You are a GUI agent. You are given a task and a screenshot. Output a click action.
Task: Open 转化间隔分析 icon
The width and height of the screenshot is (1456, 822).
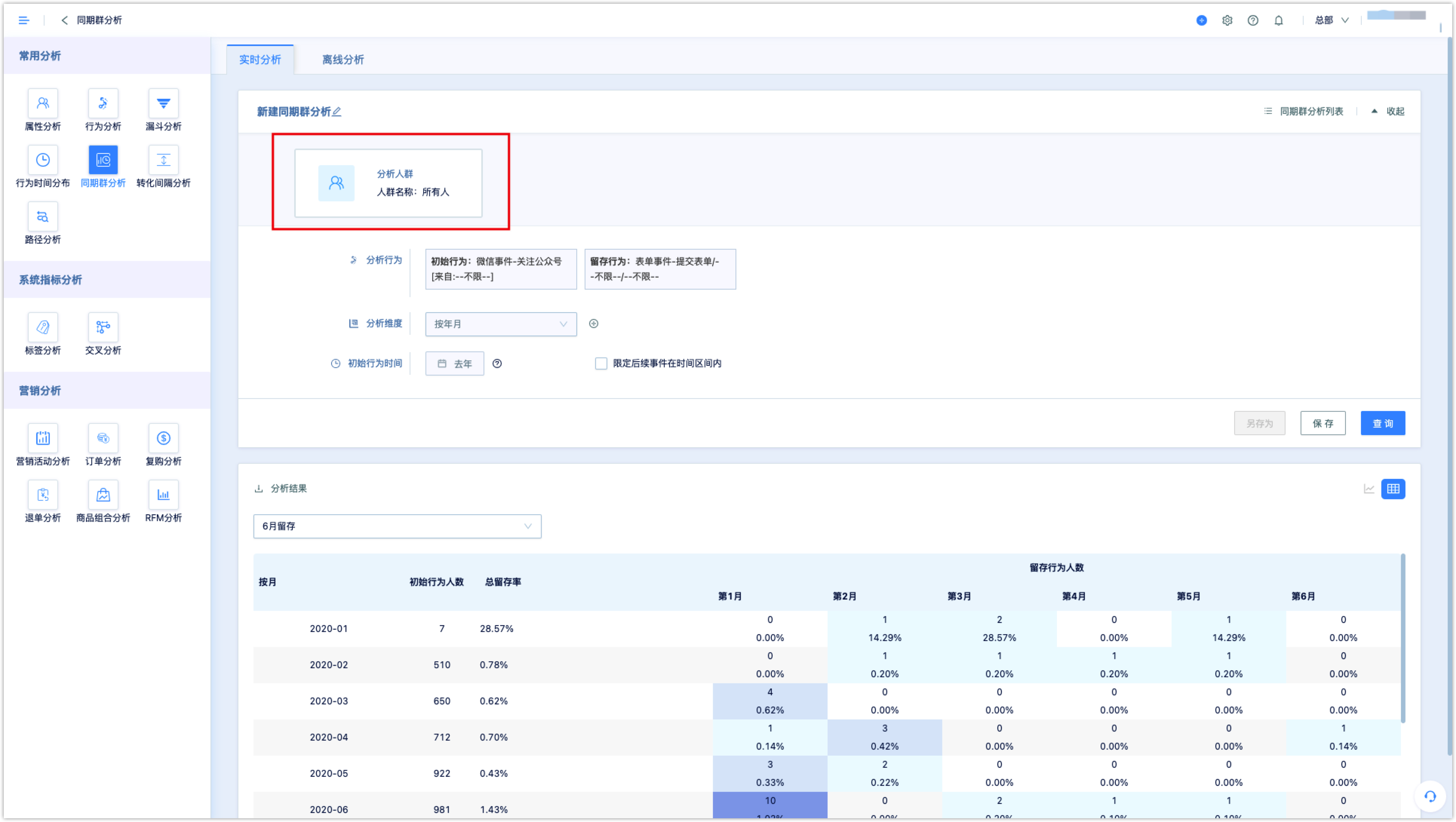click(x=163, y=160)
